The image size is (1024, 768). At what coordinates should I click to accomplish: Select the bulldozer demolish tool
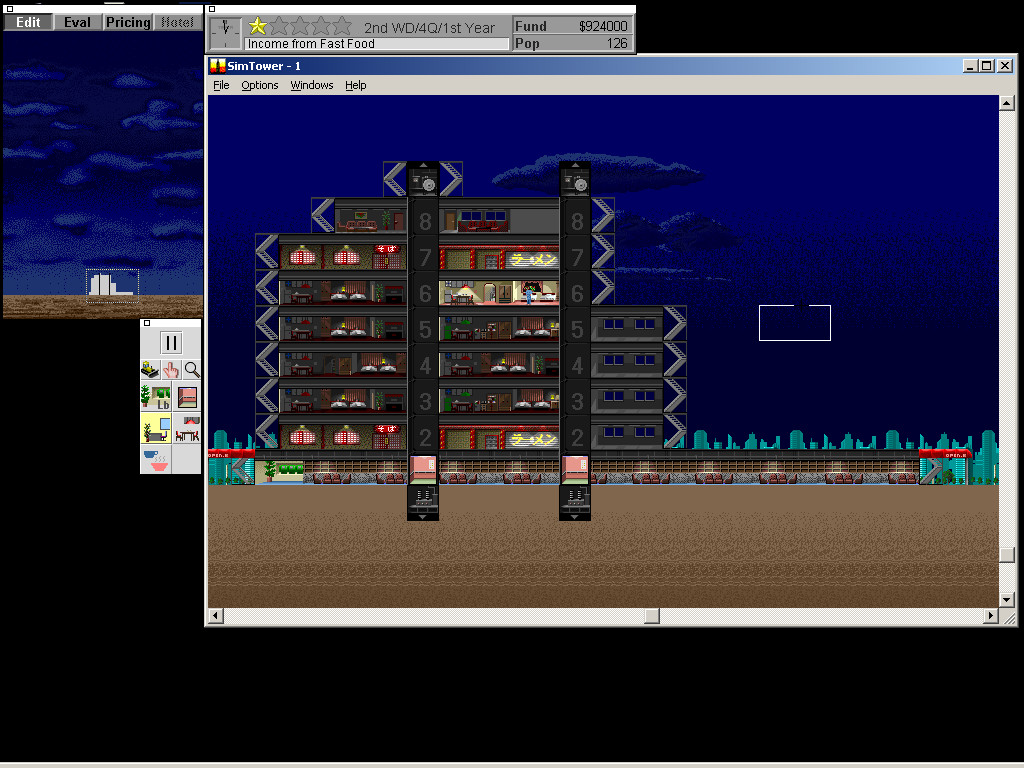pos(150,370)
